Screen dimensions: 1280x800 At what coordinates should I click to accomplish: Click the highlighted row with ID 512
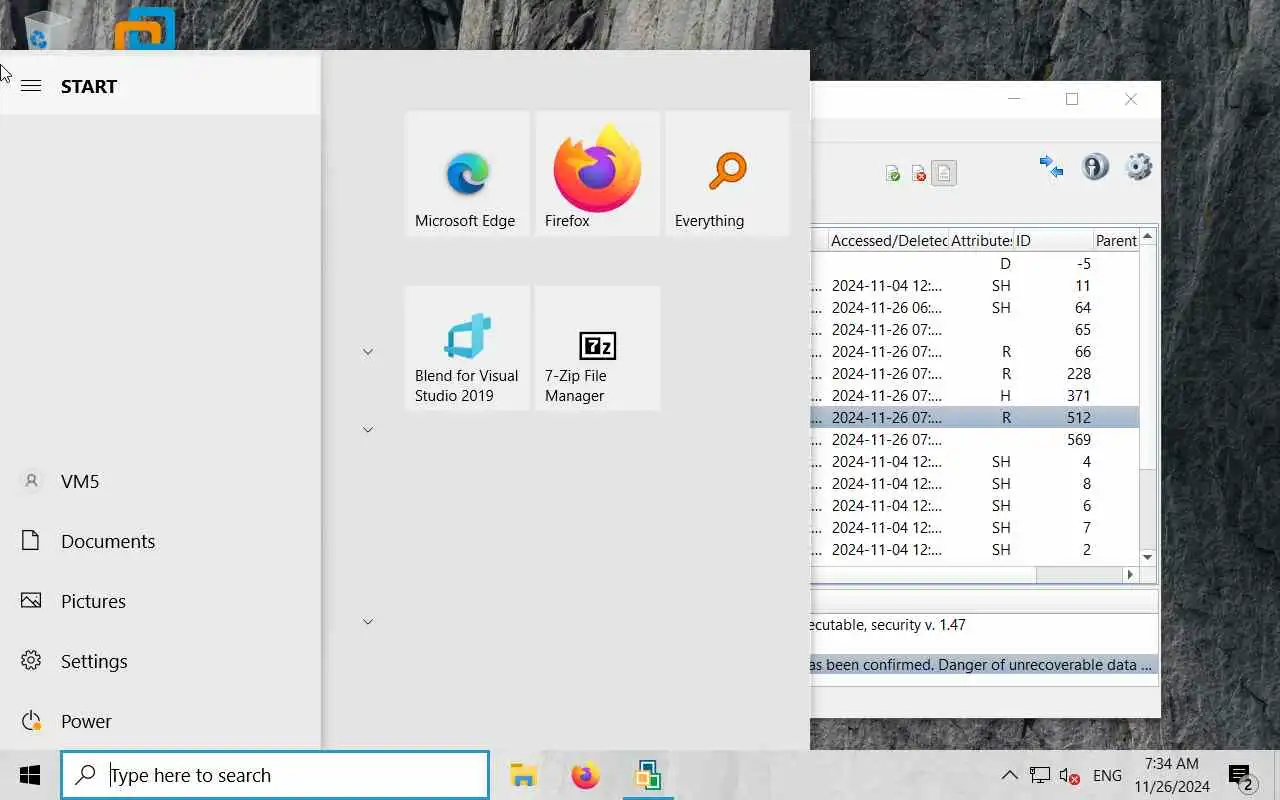tap(974, 418)
